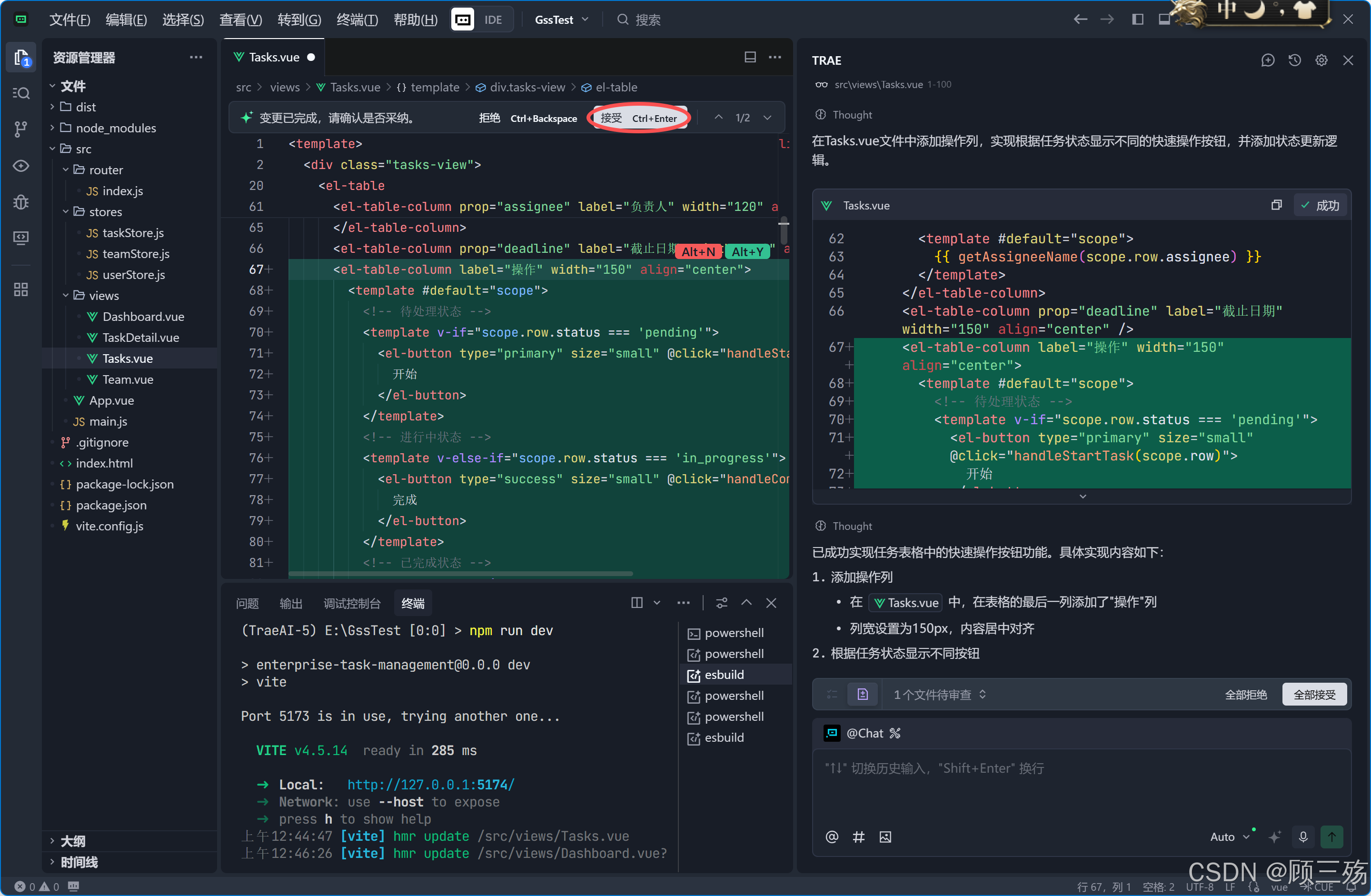Expand the 大纲 outline section
Screen dimensions: 1371x896
(72, 841)
